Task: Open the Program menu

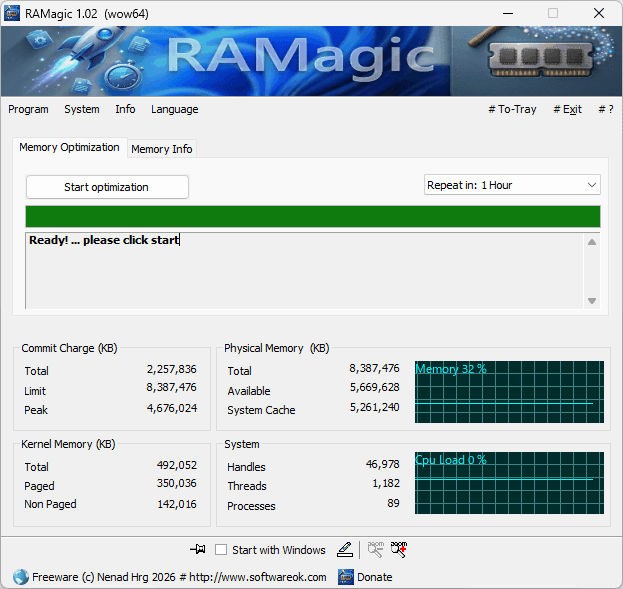Action: coord(28,109)
